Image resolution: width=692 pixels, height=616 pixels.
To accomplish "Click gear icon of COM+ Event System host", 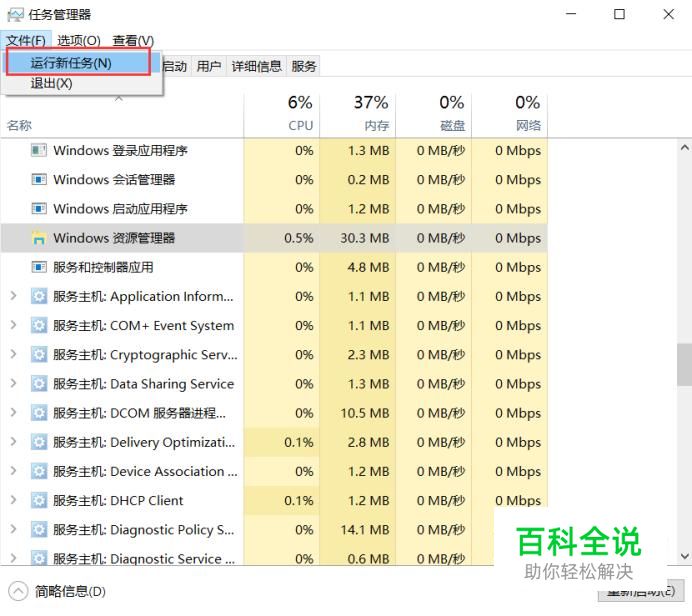I will (39, 325).
